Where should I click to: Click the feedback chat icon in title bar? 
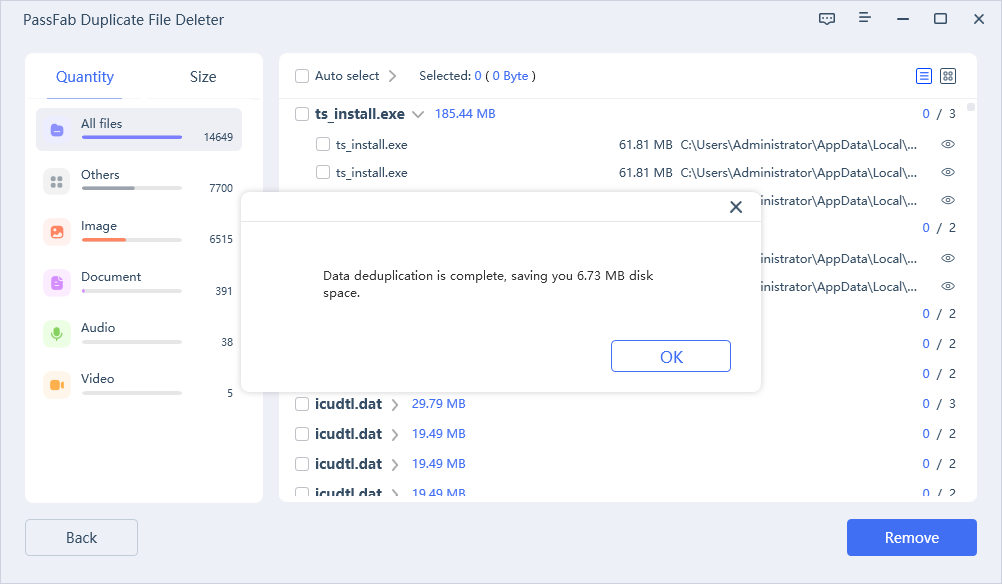coord(827,19)
